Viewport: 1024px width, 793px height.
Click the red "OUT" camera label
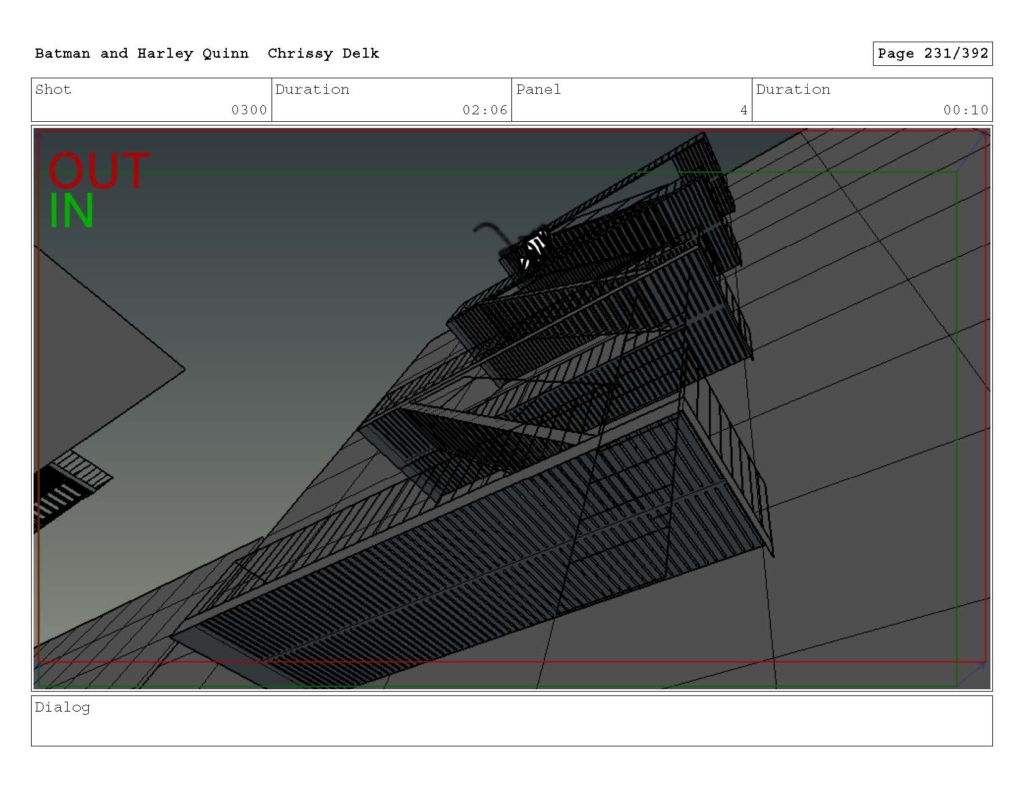click(99, 171)
